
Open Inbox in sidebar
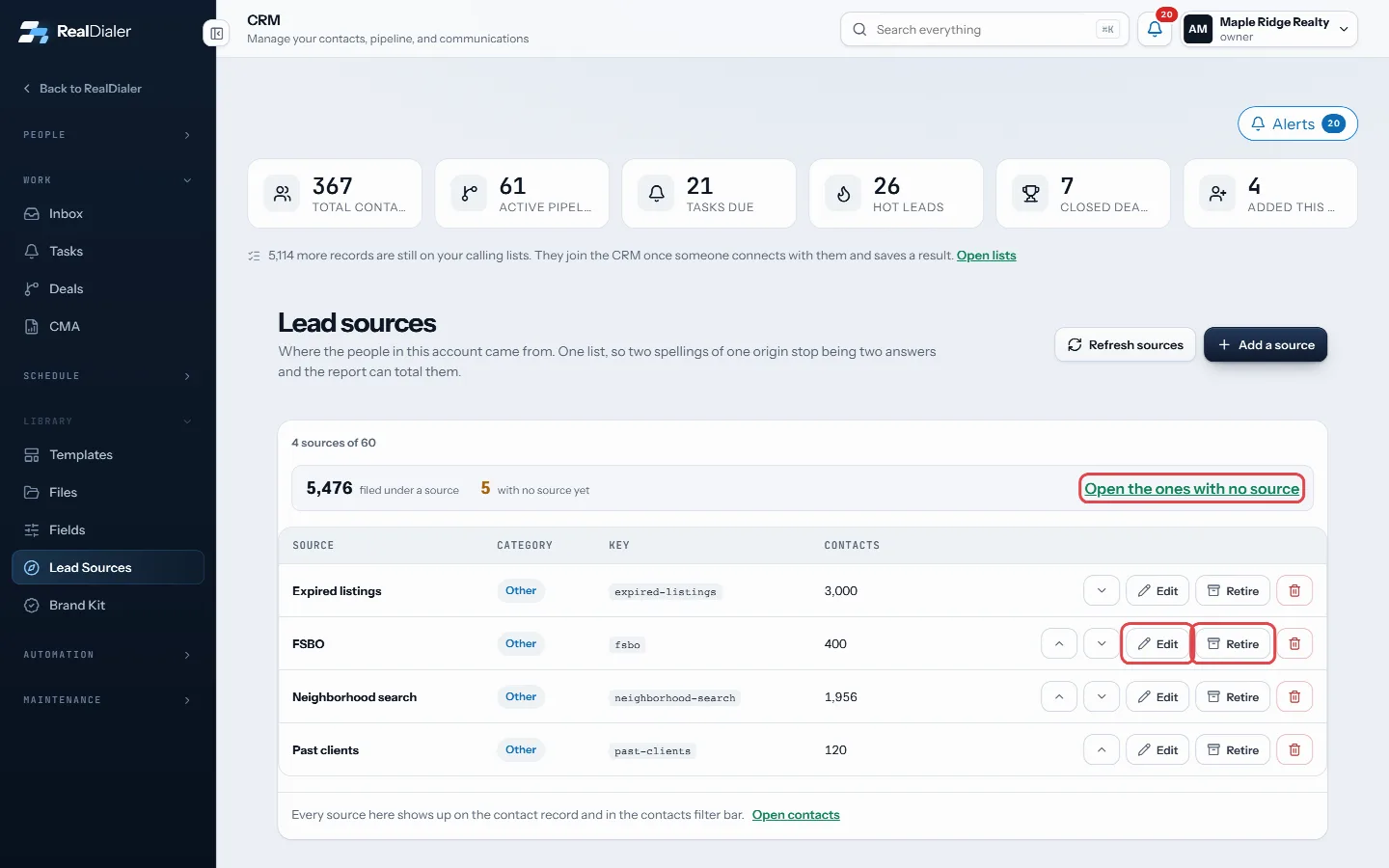(108, 214)
